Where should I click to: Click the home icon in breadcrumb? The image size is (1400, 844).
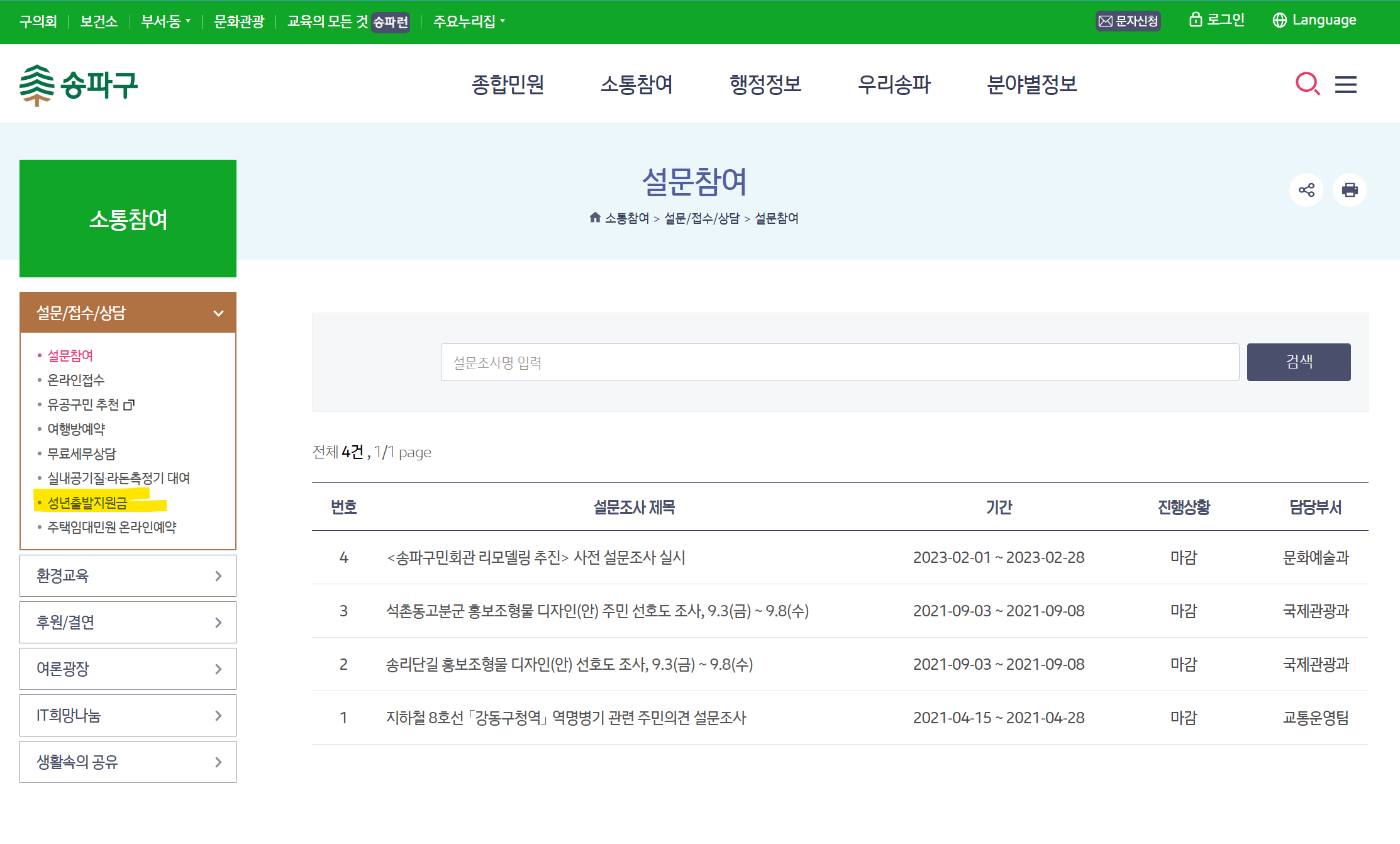tap(594, 218)
